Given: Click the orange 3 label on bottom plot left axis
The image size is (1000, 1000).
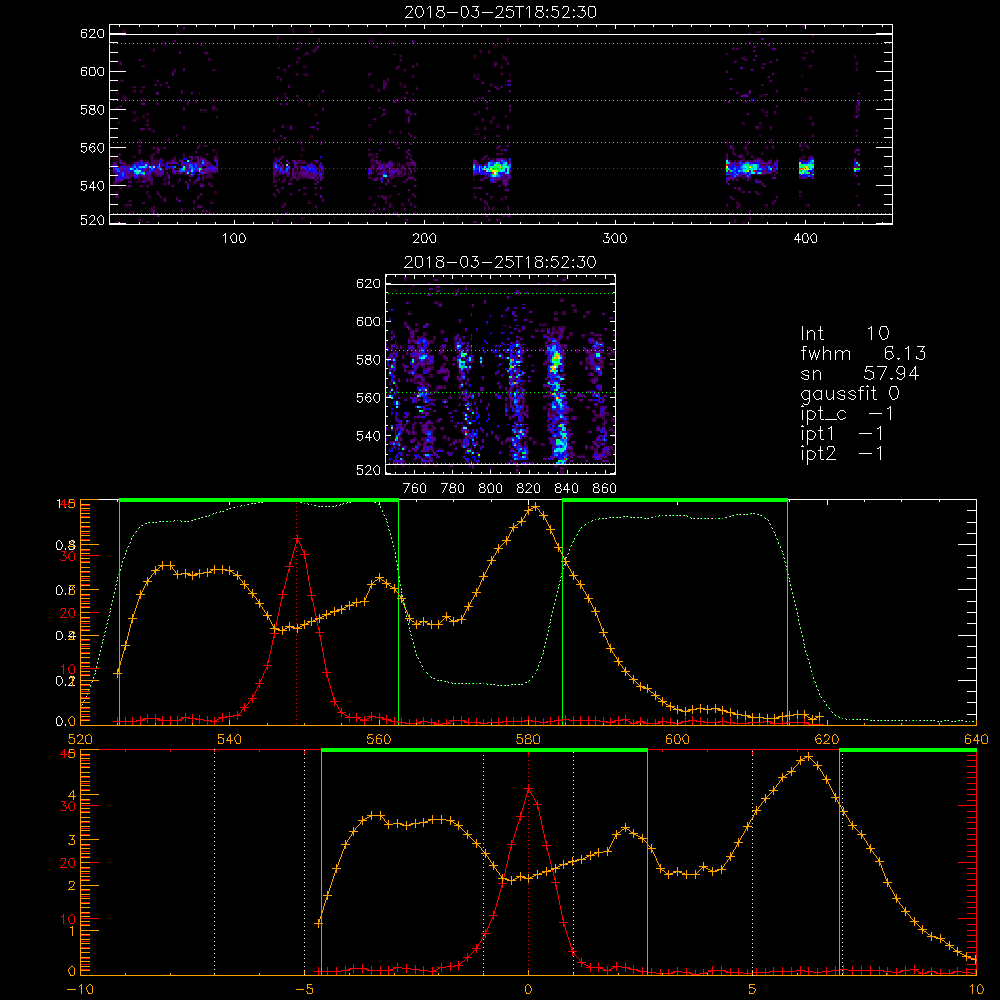Looking at the screenshot, I should coord(71,841).
